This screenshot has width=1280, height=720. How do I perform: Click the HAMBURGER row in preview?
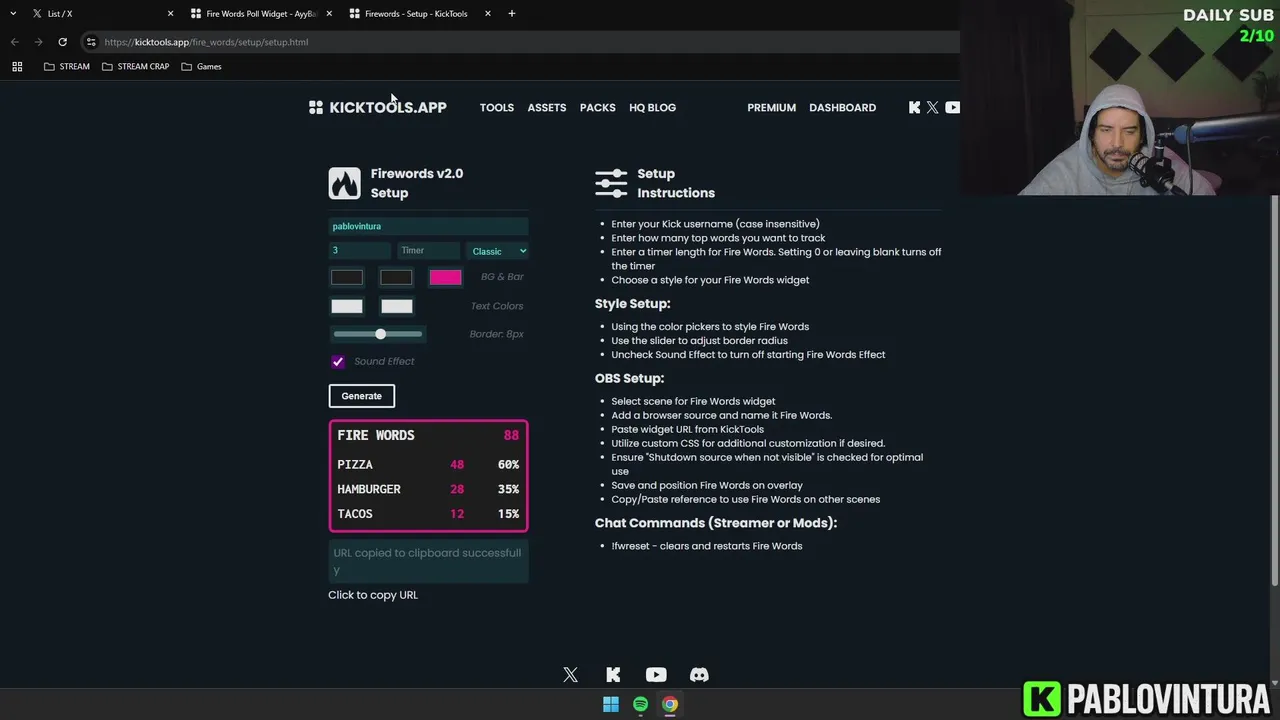[x=428, y=489]
